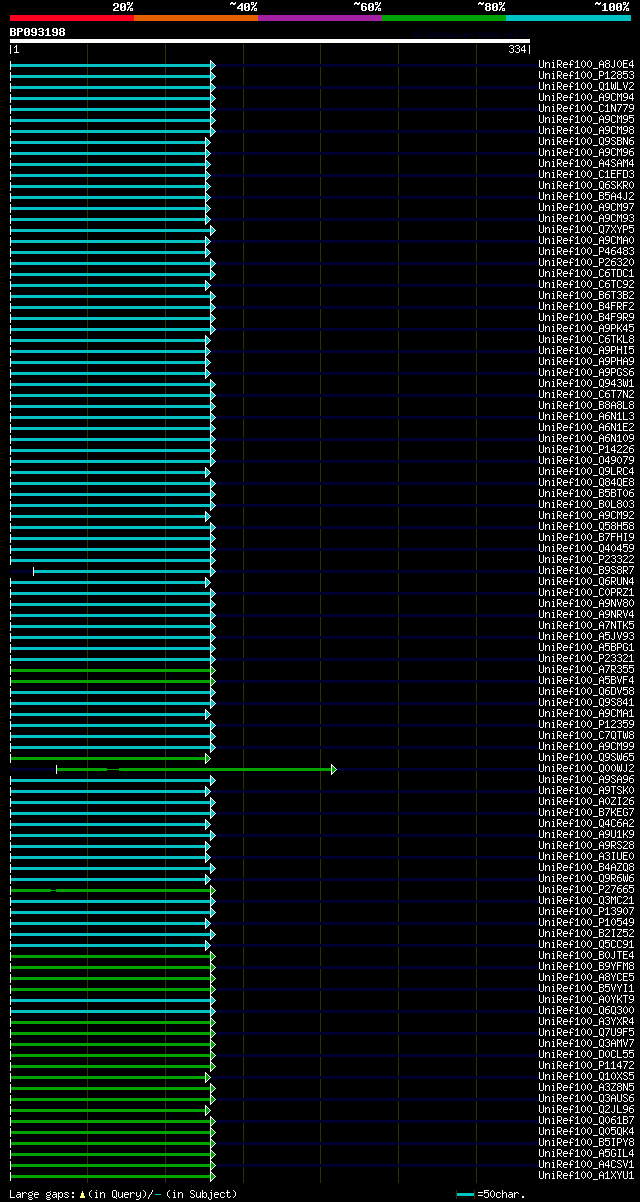Click the cyan ~100% identity color segment
This screenshot has height=1202, width=640.
coord(568,18)
